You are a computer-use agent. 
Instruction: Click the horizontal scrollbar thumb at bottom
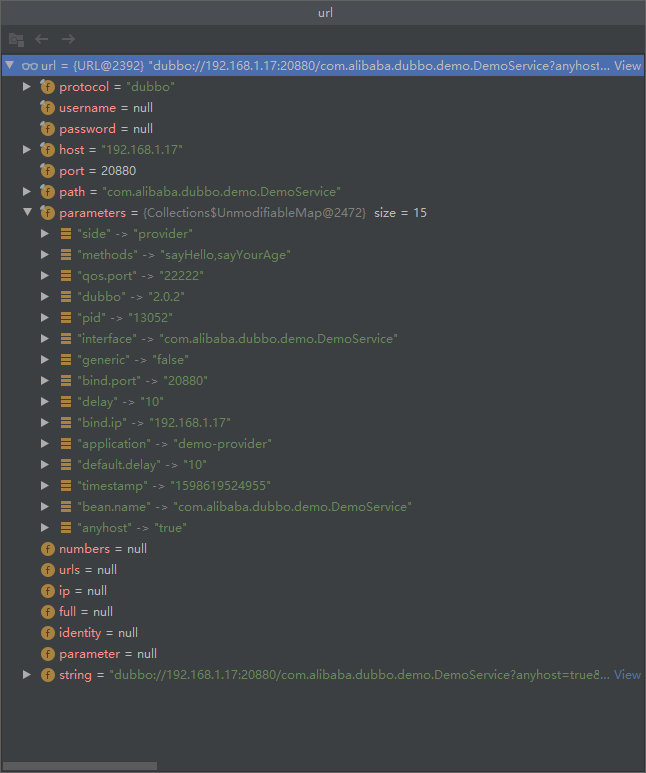pos(79,766)
